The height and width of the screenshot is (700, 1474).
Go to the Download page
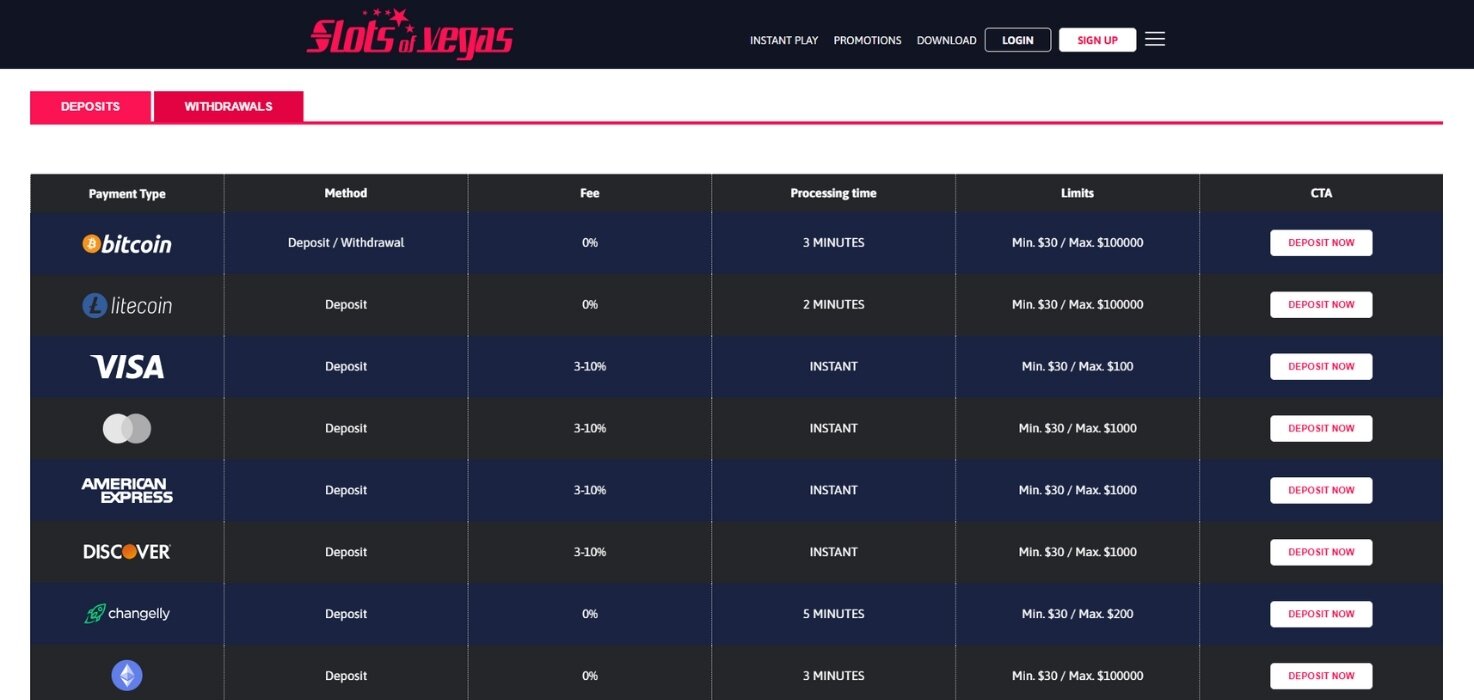[x=946, y=40]
